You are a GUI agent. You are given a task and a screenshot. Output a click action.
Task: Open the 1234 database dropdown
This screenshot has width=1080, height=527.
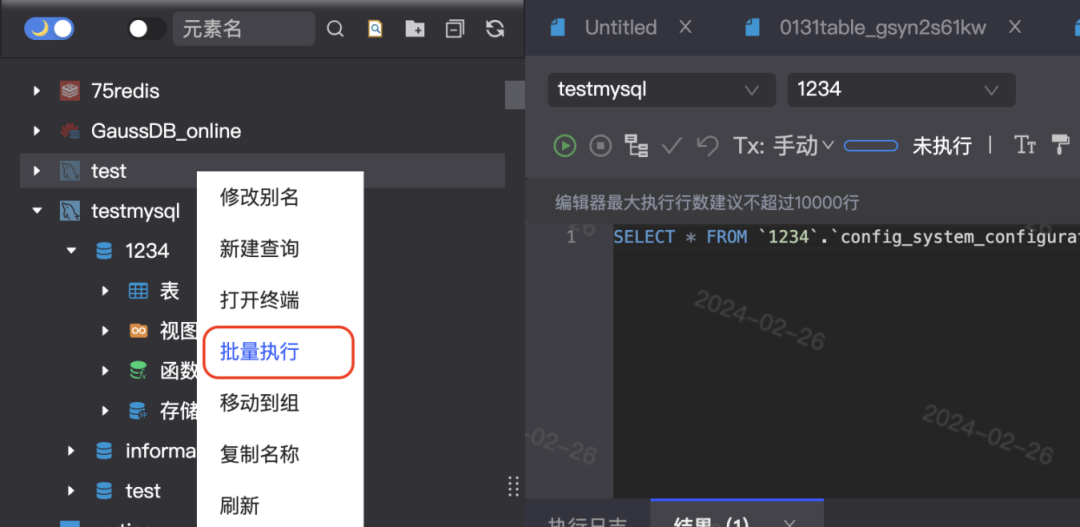pyautogui.click(x=901, y=90)
